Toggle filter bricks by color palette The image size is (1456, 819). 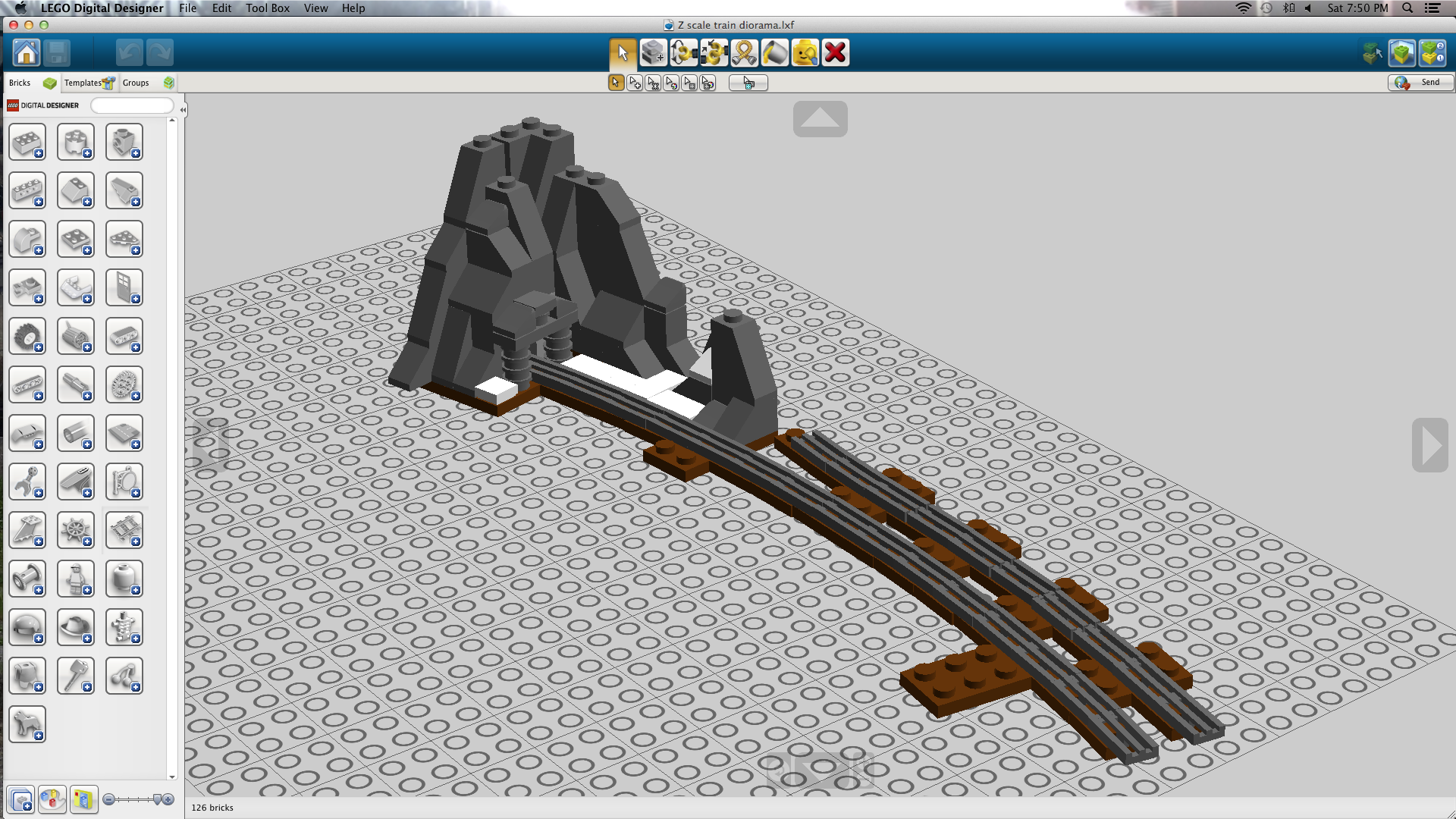click(x=52, y=799)
